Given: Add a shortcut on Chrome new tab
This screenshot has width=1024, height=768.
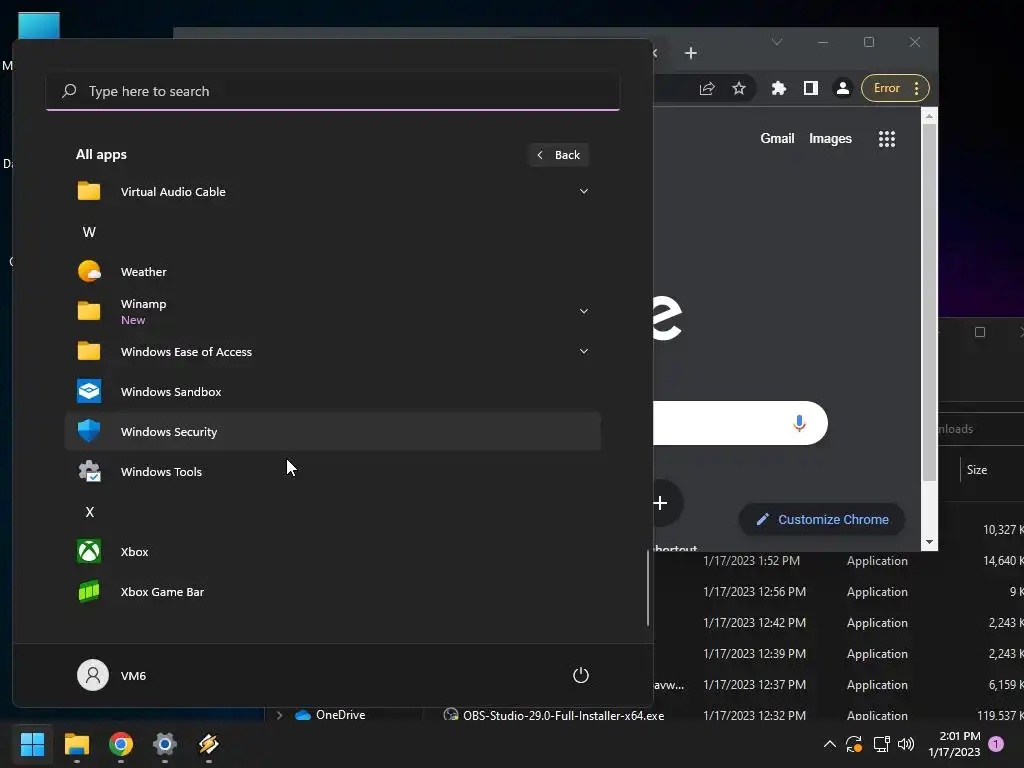Looking at the screenshot, I should click(x=660, y=503).
